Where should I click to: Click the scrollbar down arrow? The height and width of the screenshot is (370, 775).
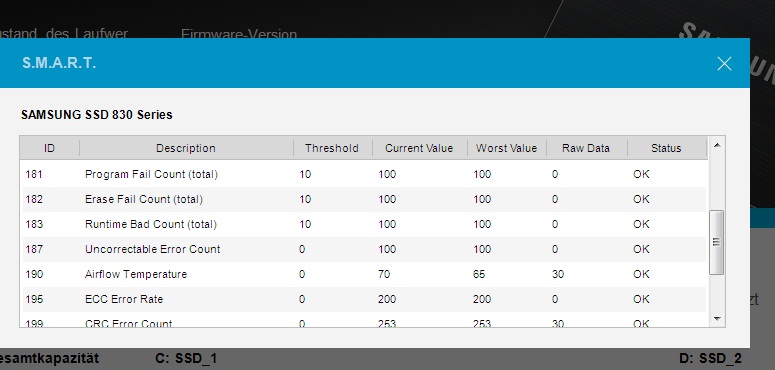717,319
